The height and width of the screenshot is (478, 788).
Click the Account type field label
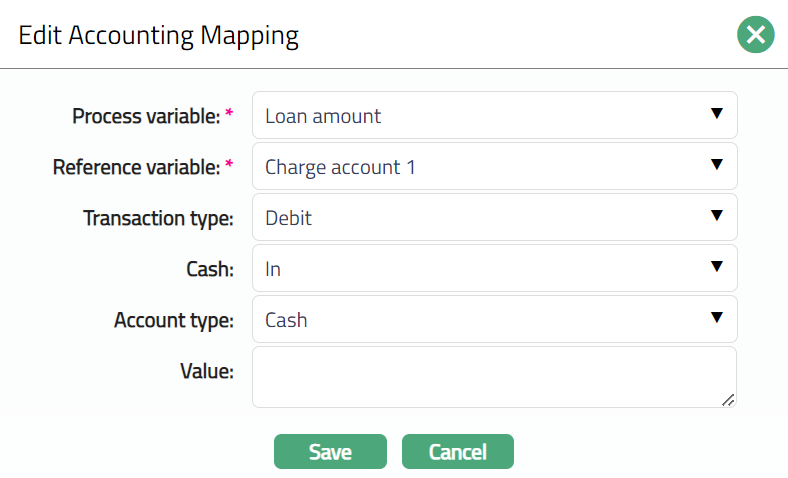click(174, 320)
